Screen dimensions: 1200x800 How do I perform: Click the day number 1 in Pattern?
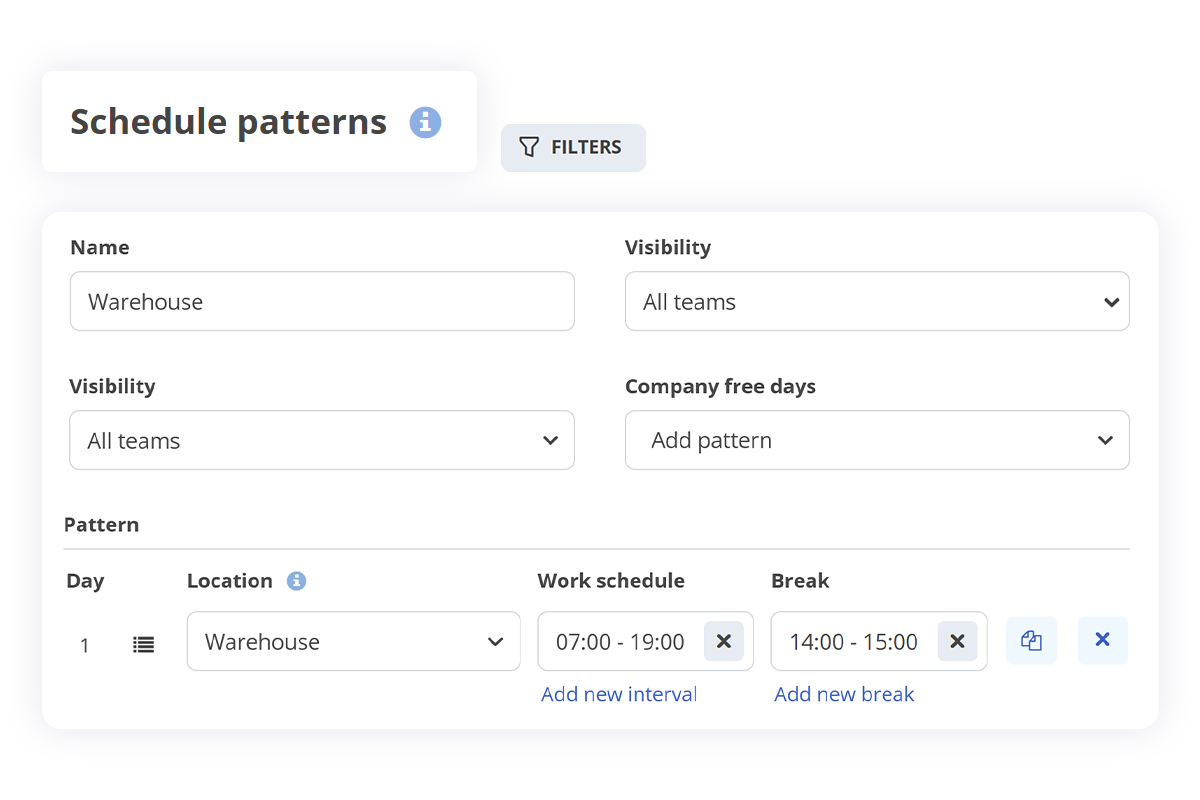point(85,646)
